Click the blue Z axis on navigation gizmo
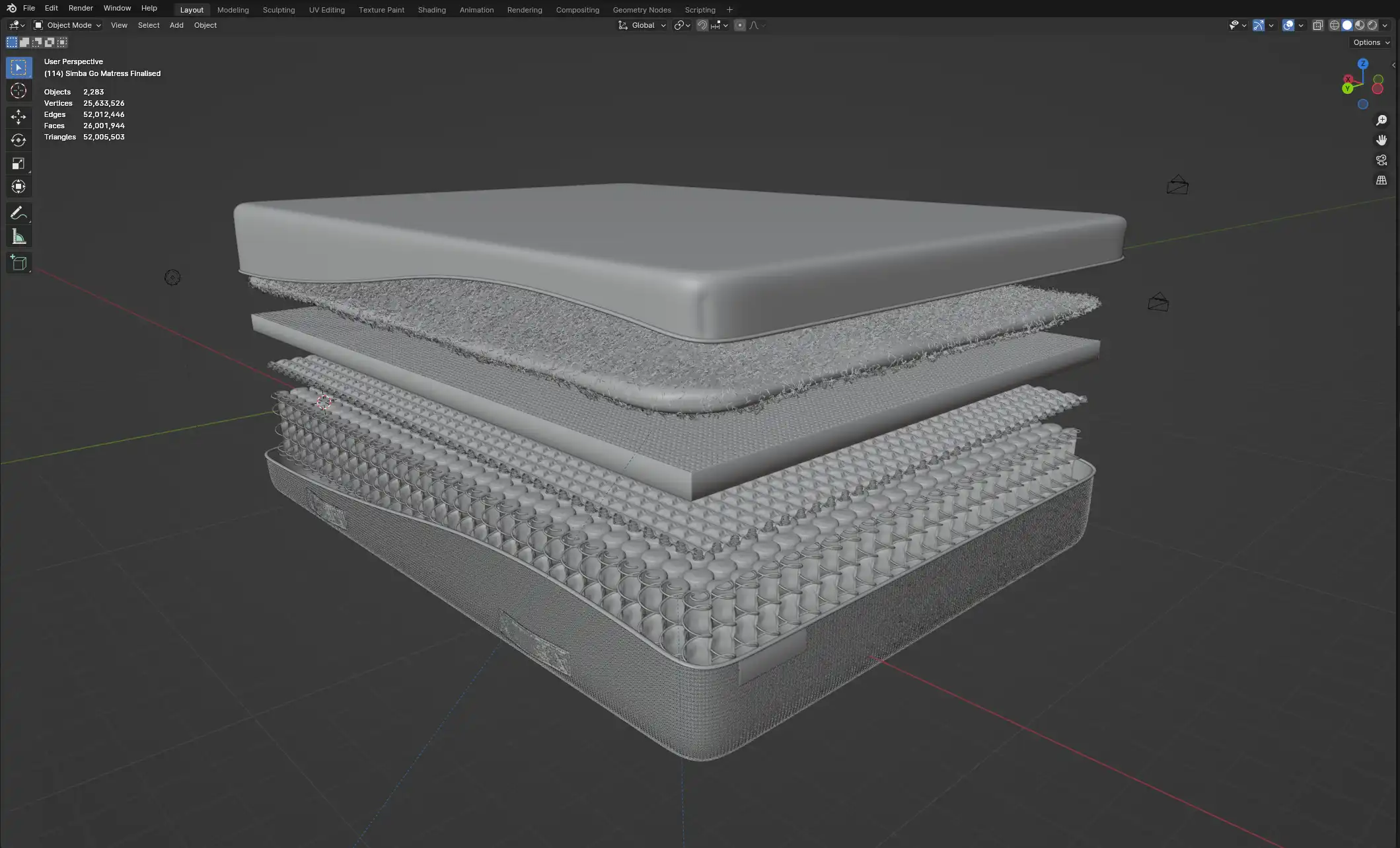This screenshot has width=1400, height=848. tap(1363, 64)
